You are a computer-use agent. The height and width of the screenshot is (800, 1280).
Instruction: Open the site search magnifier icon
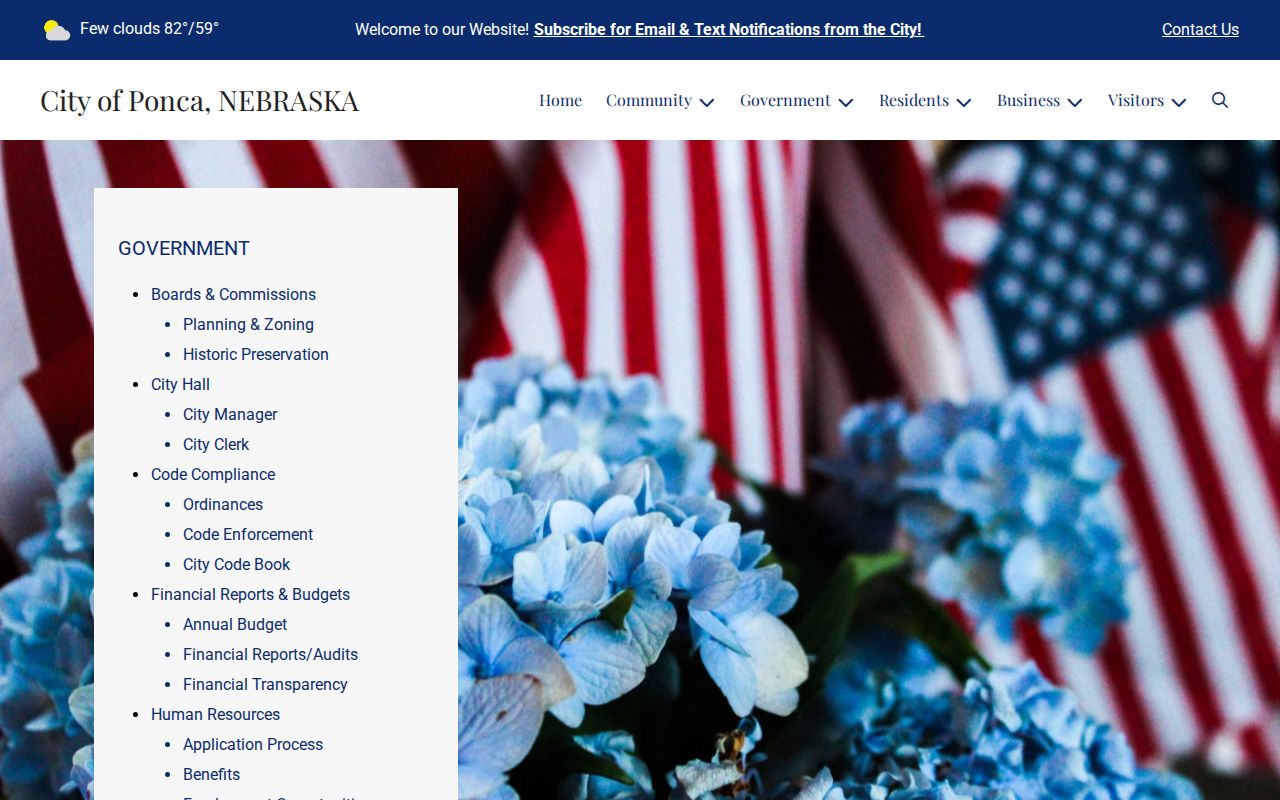[1220, 100]
